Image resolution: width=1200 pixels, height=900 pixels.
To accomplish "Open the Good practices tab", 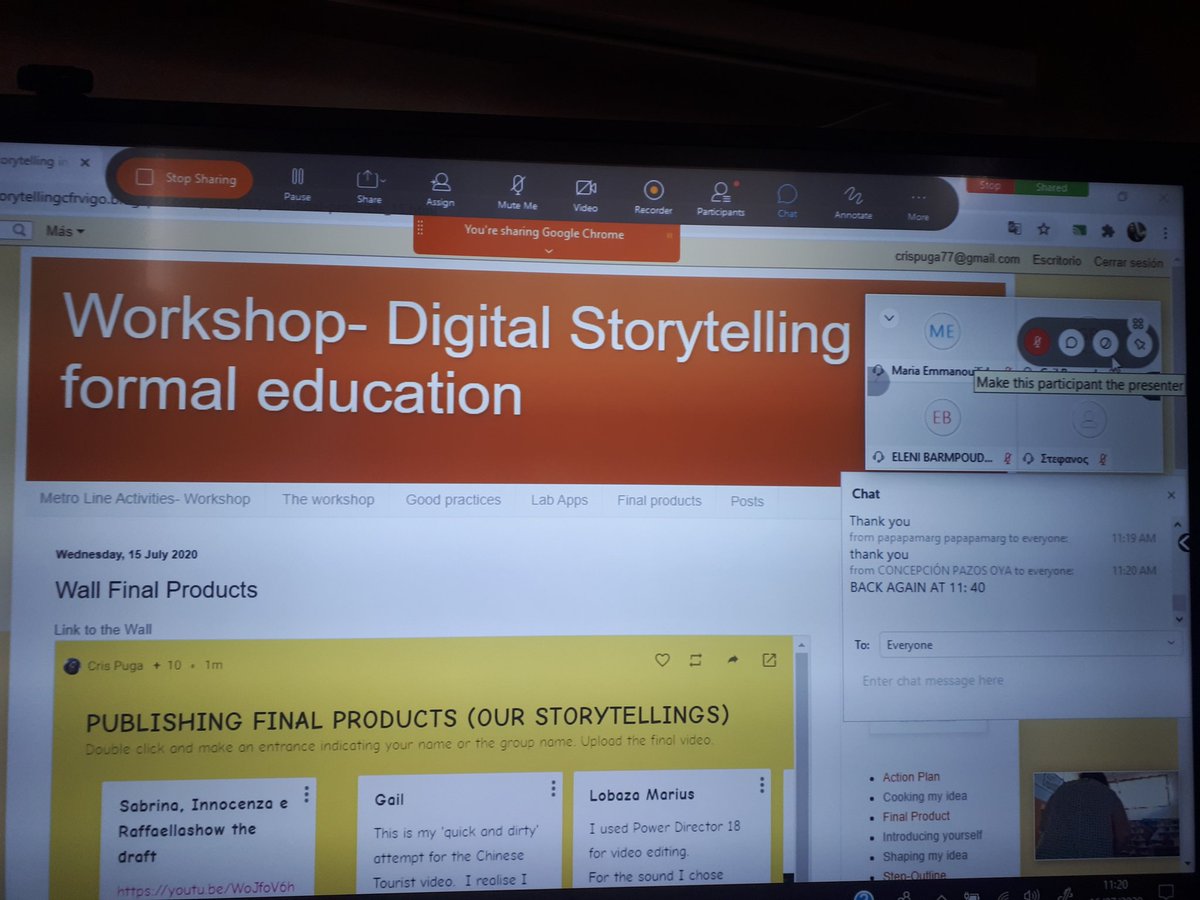I will (453, 499).
